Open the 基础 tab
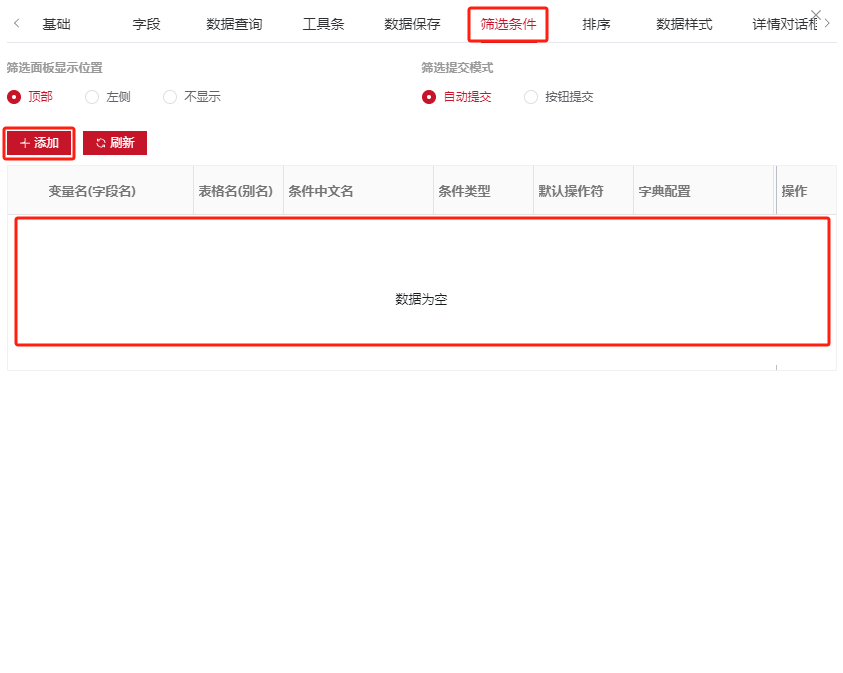Viewport: 843px width, 673px height. [x=56, y=24]
